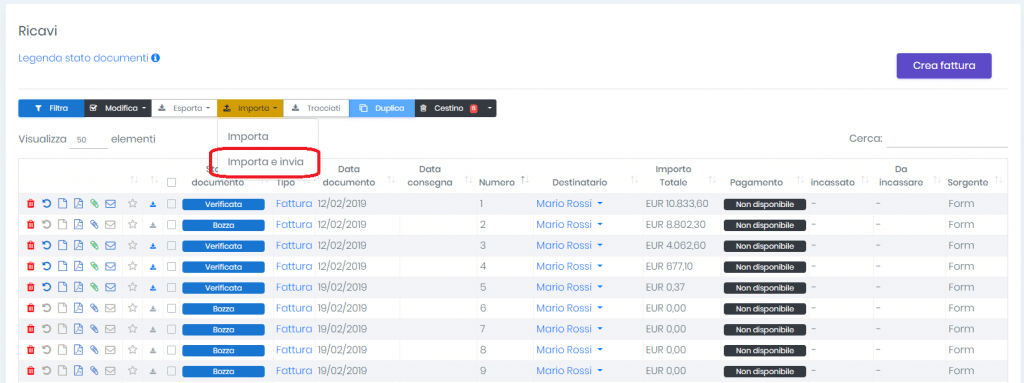Click the paperclip icon in invoice 2 row

[94, 225]
